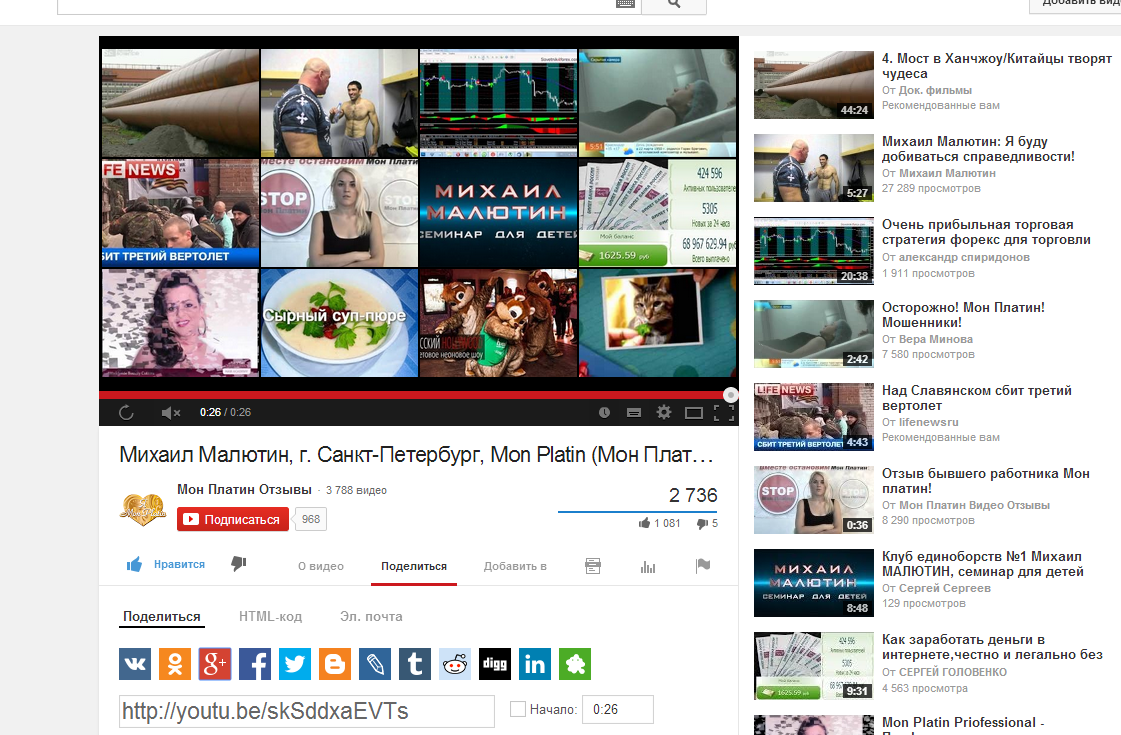
Task: Select the youtu.be share URL field
Action: (x=307, y=711)
